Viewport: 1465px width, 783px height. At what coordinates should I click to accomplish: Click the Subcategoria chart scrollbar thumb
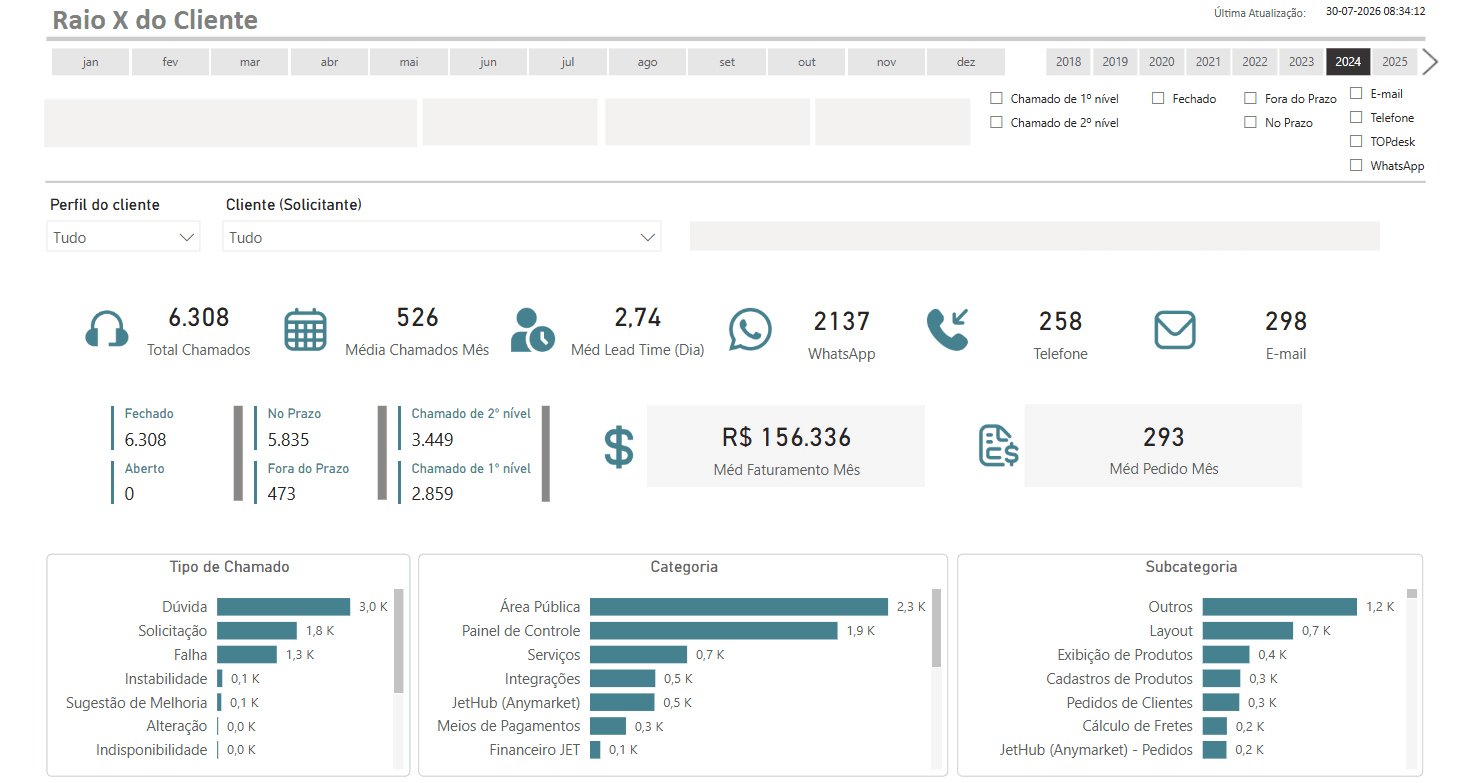(x=1412, y=593)
